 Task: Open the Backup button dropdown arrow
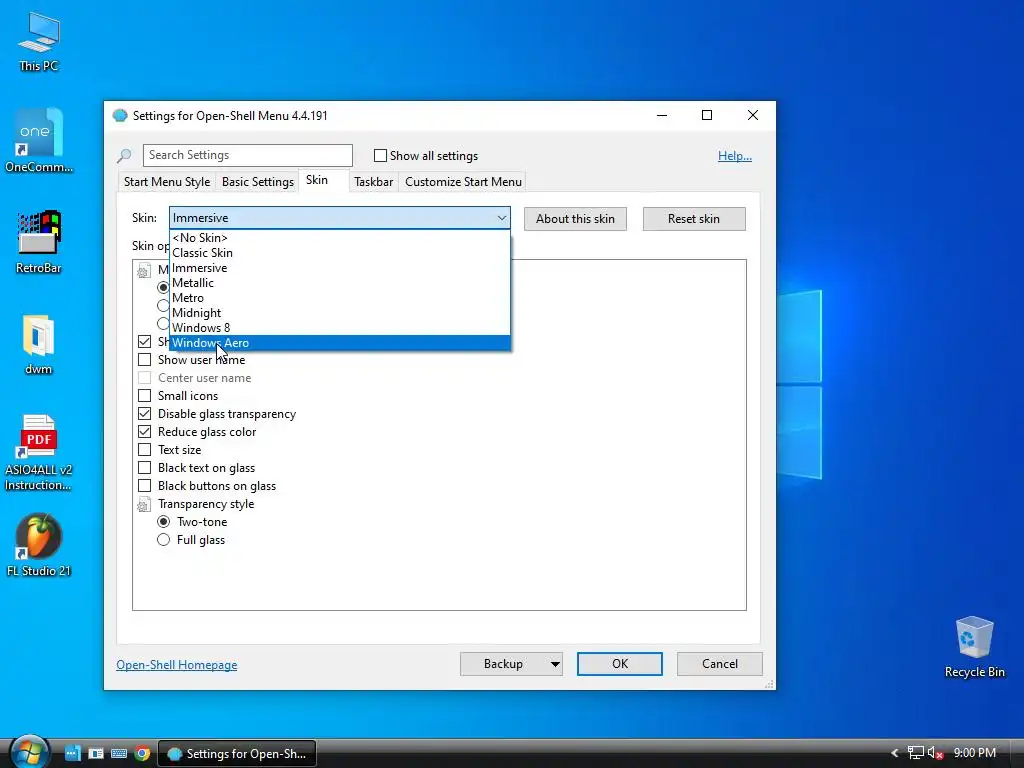(x=554, y=664)
